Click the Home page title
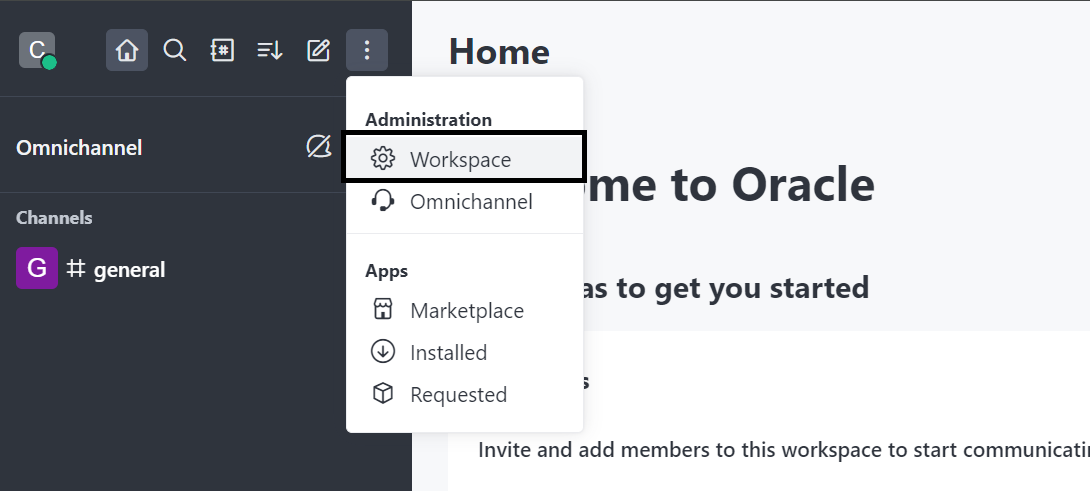 coord(499,51)
